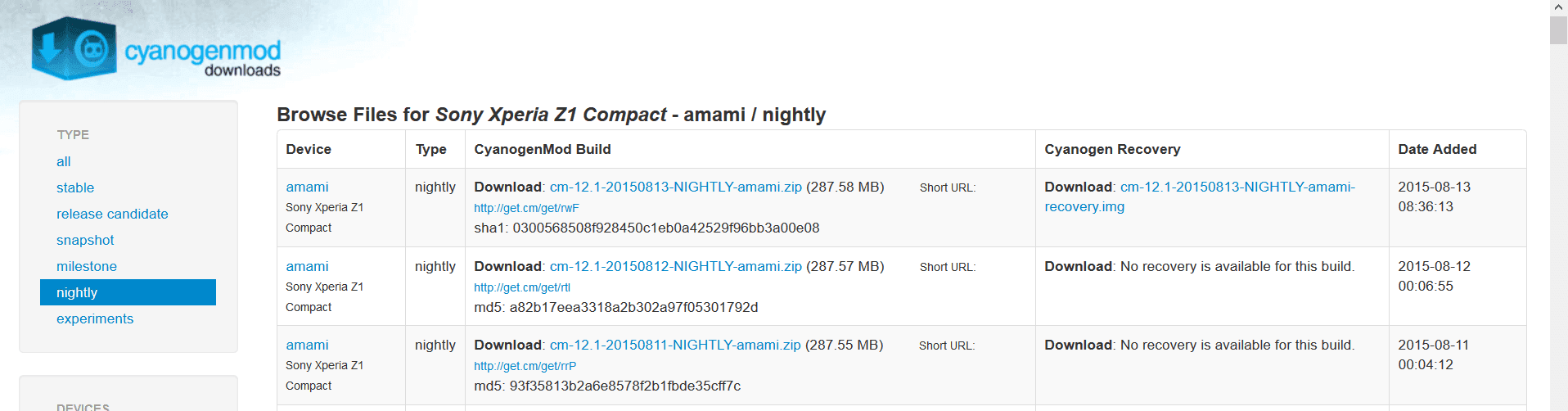The height and width of the screenshot is (411, 1568).
Task: Open short URL http://get.cm/get/rrP
Action: click(525, 366)
